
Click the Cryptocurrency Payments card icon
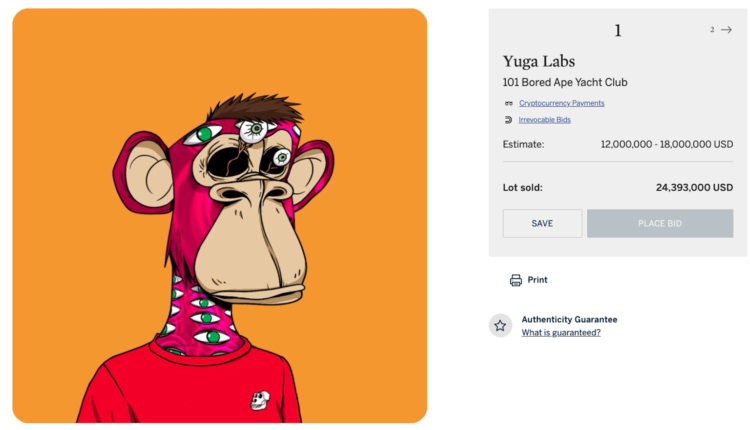[x=509, y=103]
